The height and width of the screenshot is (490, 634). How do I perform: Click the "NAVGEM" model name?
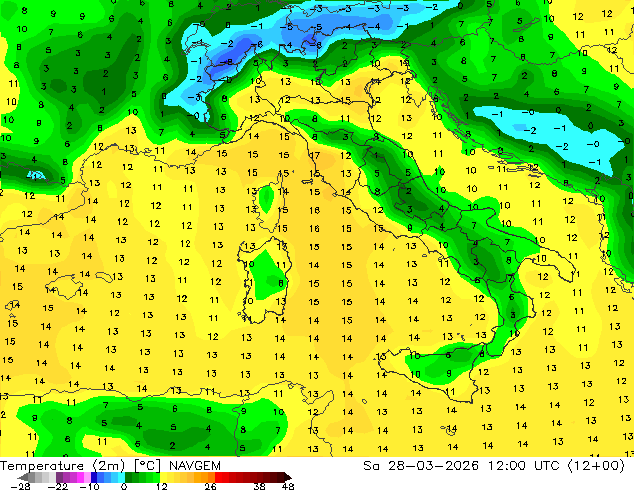(x=195, y=466)
